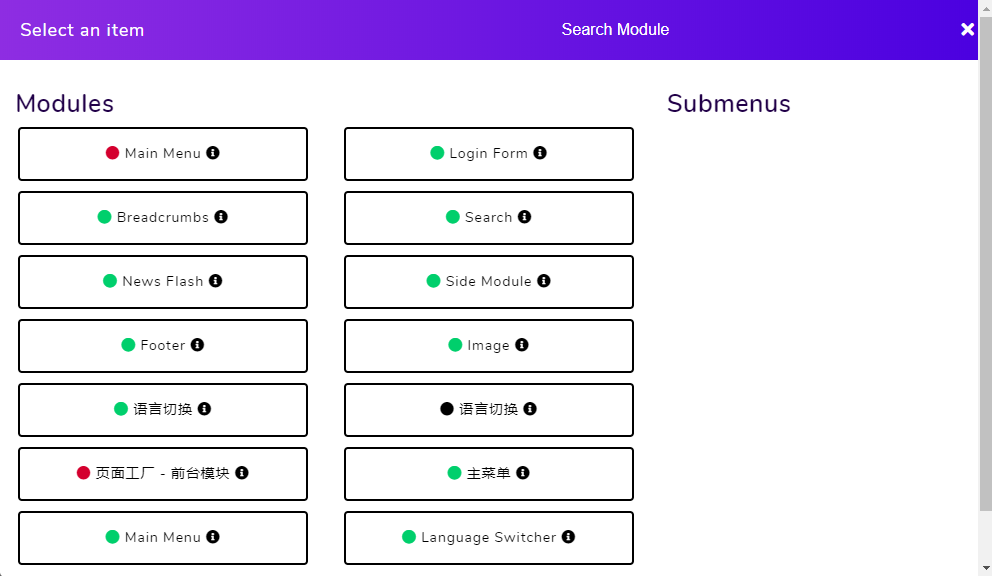
Task: Choose the Language Switcher module
Action: (488, 537)
